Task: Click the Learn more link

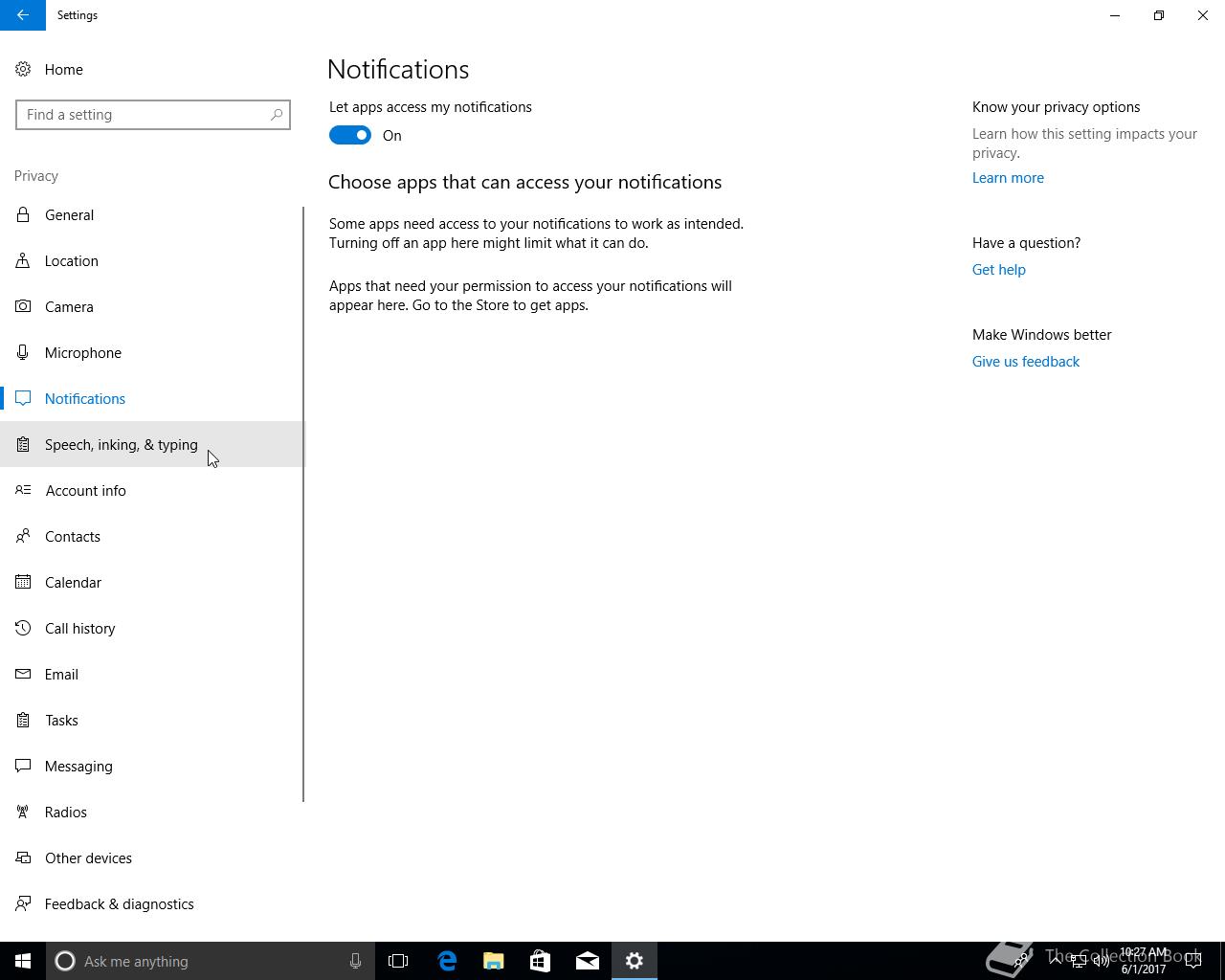Action: (1008, 178)
